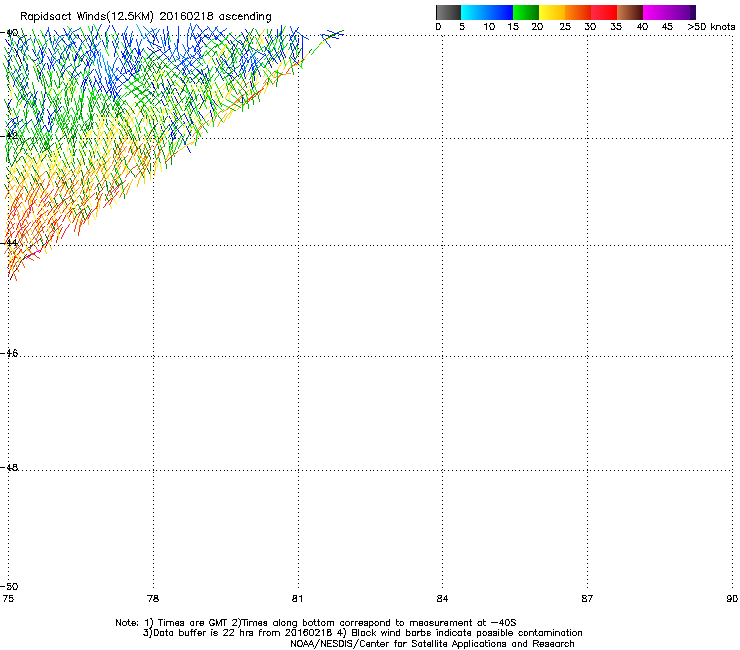740x650 pixels.
Task: Click the latitude axis label '-46'
Action: pyautogui.click(x=9, y=353)
